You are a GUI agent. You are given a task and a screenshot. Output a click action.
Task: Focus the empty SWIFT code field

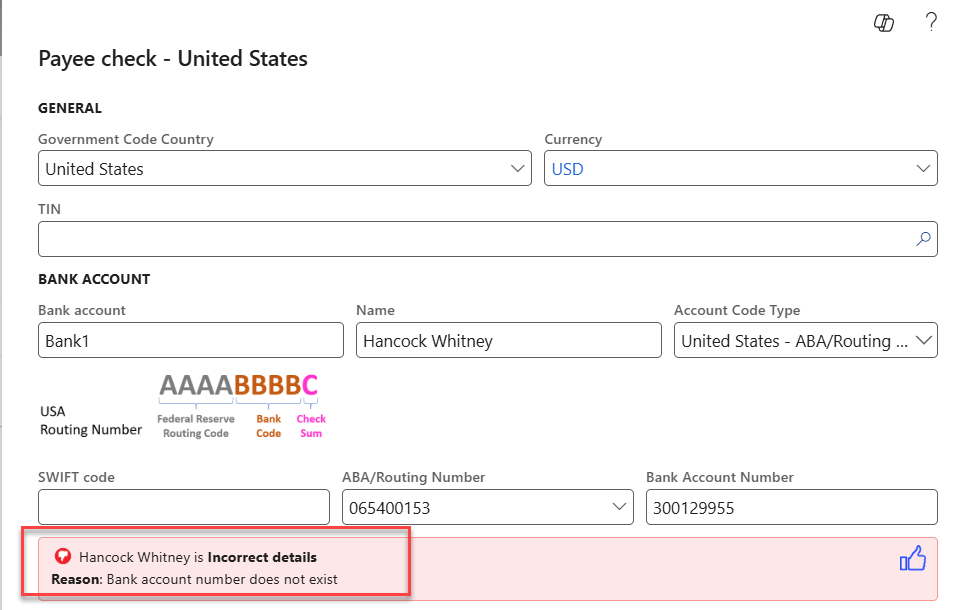tap(183, 508)
